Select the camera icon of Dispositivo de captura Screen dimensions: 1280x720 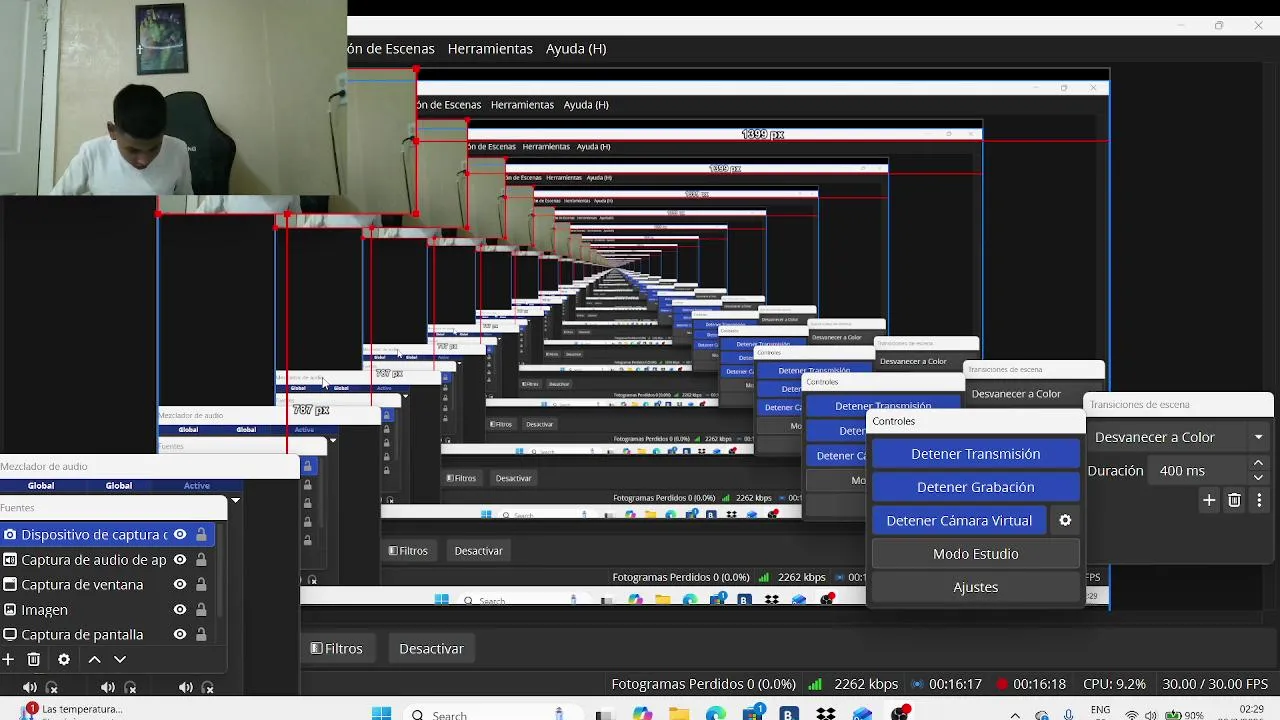point(10,535)
